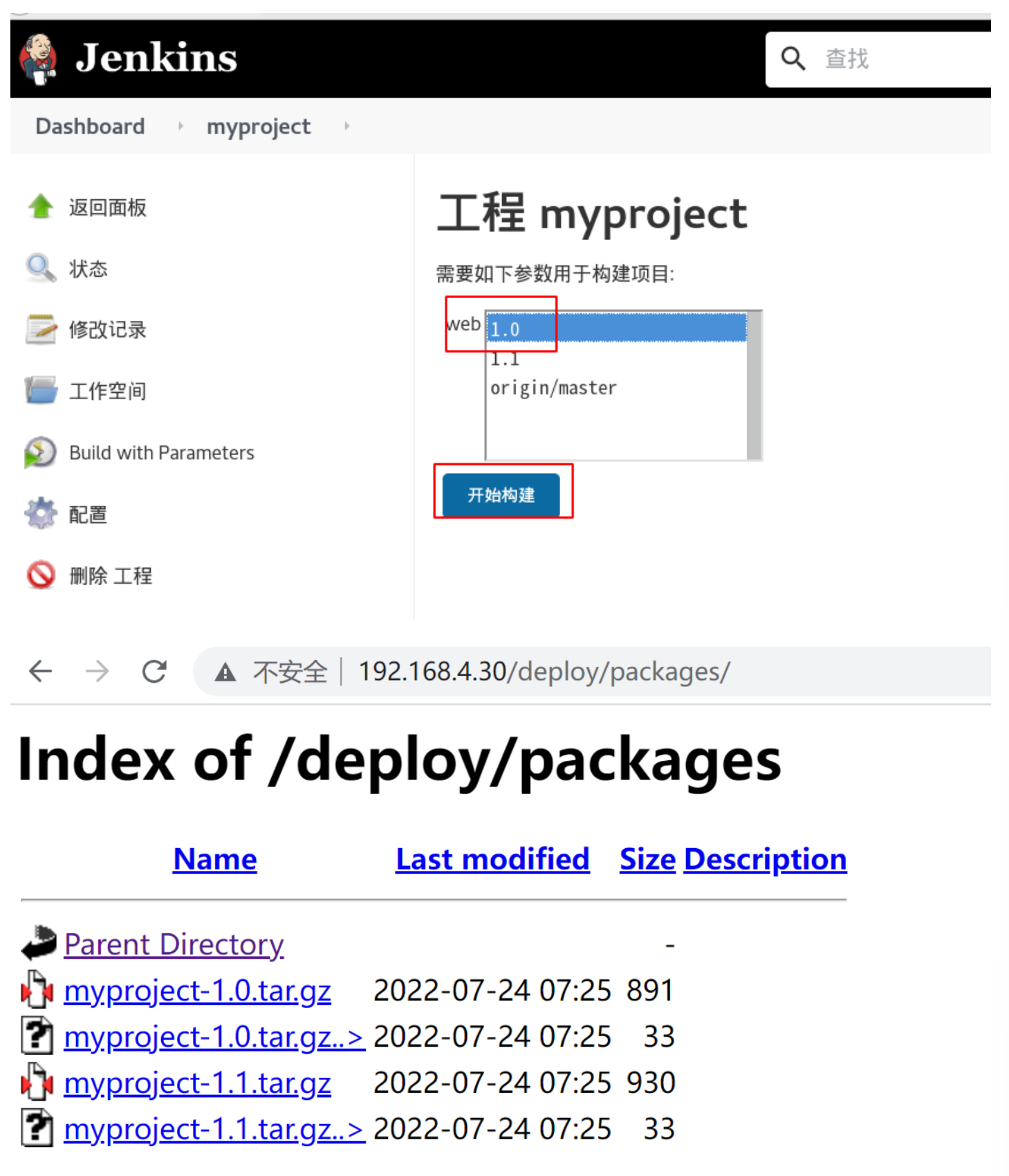
Task: Click the Index of /deploy/packages heading
Action: point(399,760)
